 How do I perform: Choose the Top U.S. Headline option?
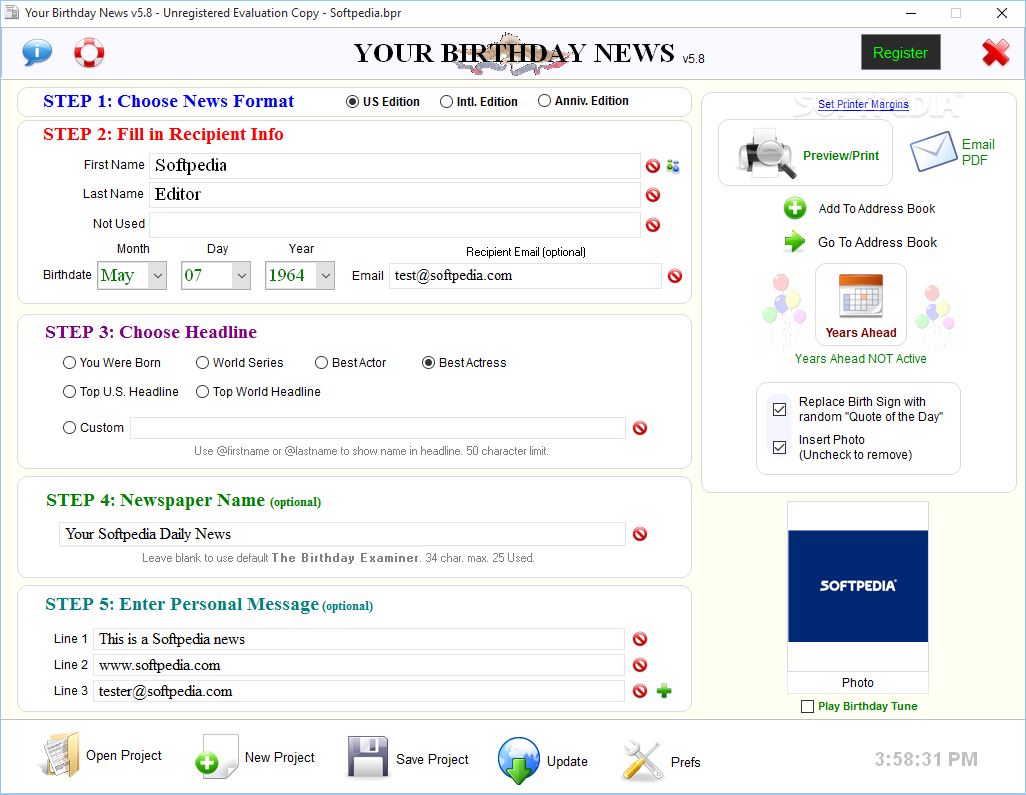[x=69, y=391]
